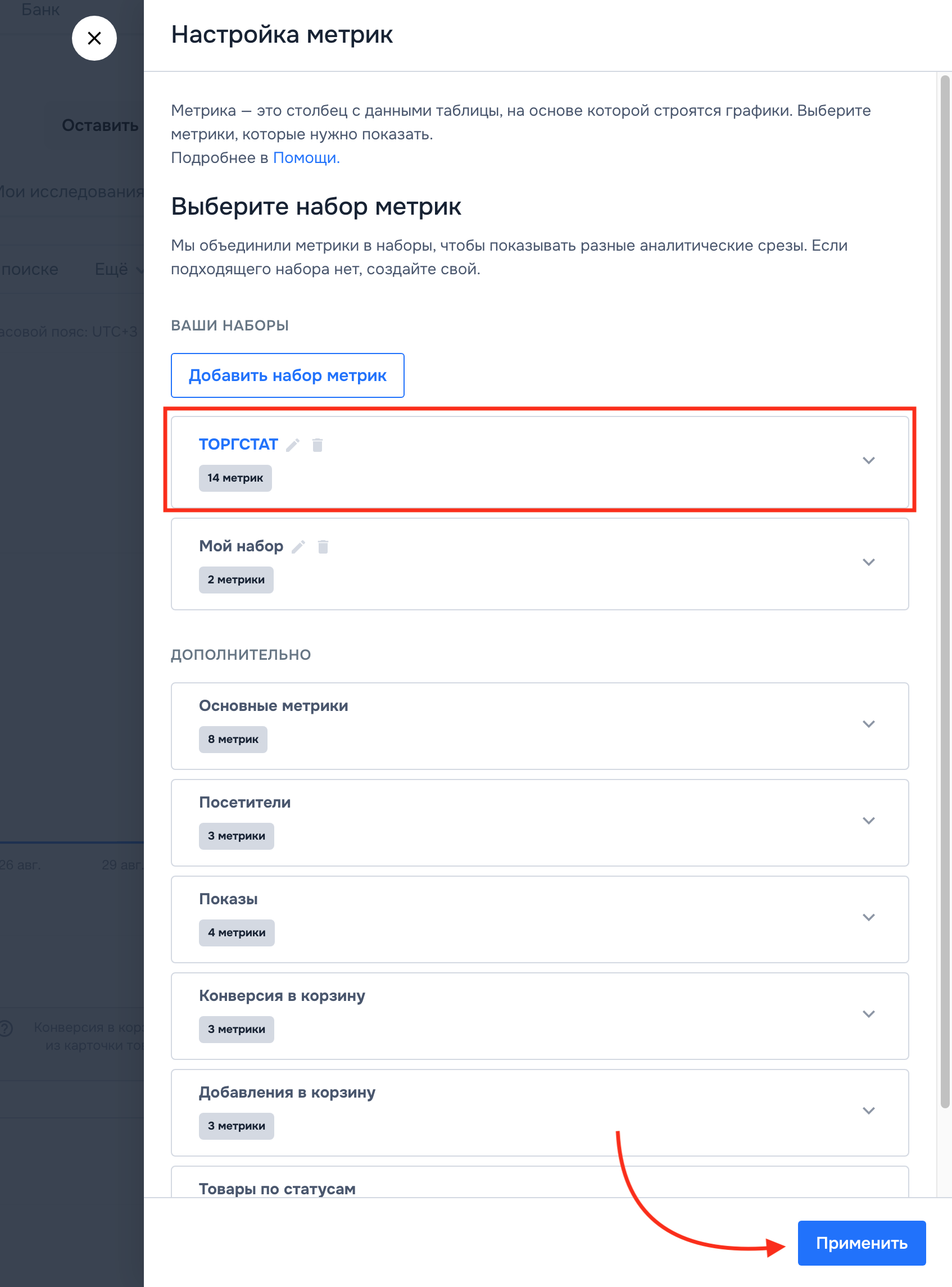Expand the Посетители metrics set

tap(868, 821)
